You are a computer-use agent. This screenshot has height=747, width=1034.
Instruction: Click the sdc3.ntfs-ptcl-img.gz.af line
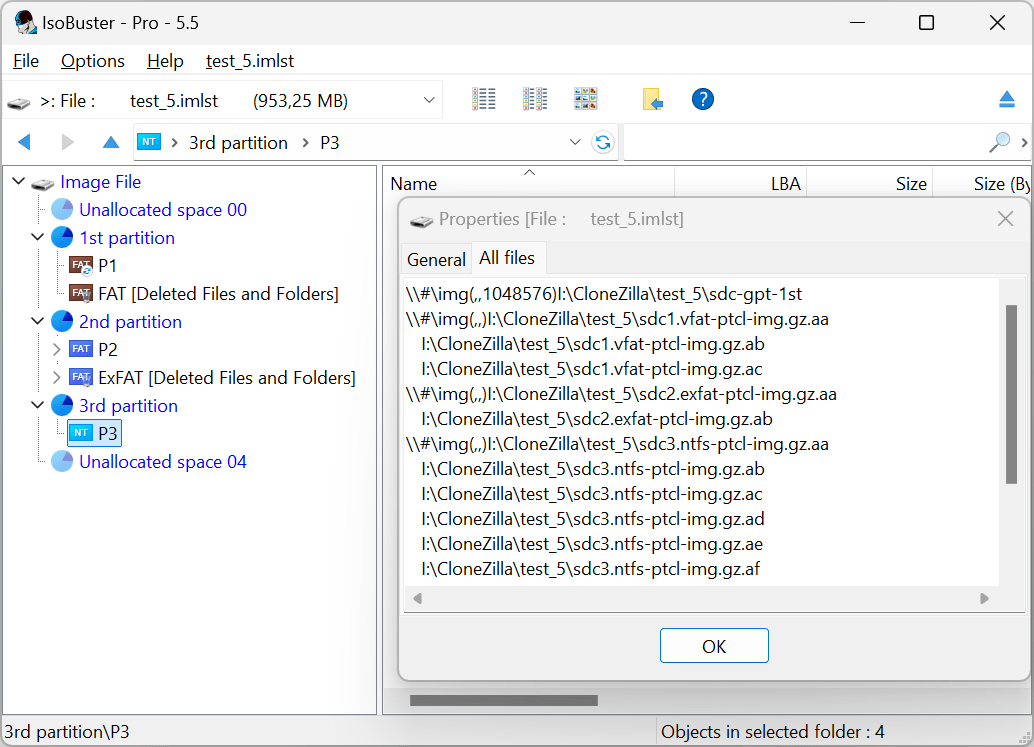[x=590, y=569]
